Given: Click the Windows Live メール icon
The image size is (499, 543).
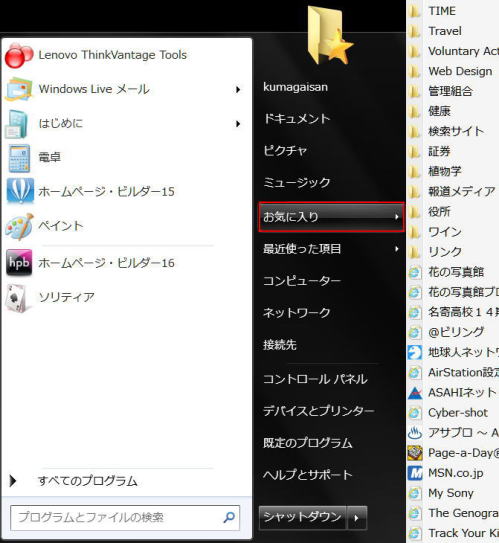Looking at the screenshot, I should pos(19,89).
